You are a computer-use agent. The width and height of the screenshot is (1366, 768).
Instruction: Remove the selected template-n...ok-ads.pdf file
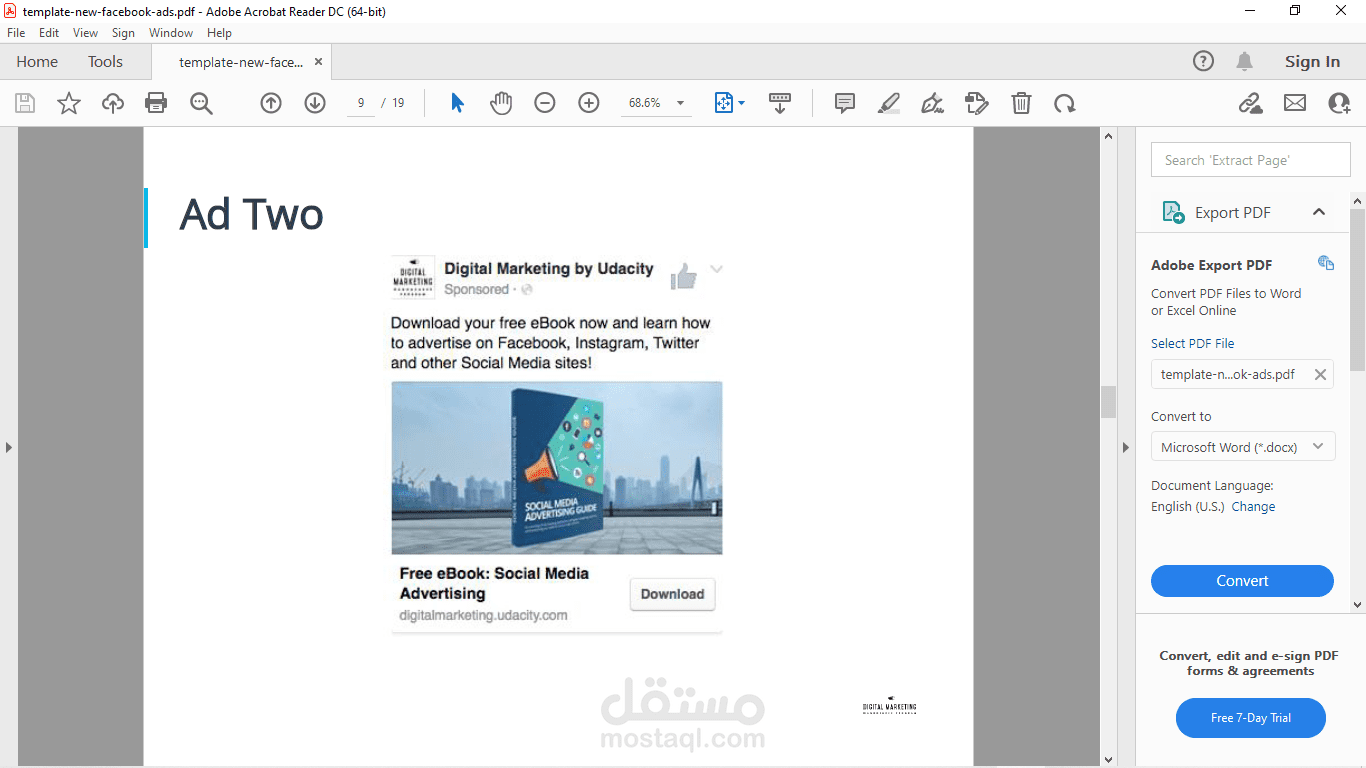point(1320,374)
